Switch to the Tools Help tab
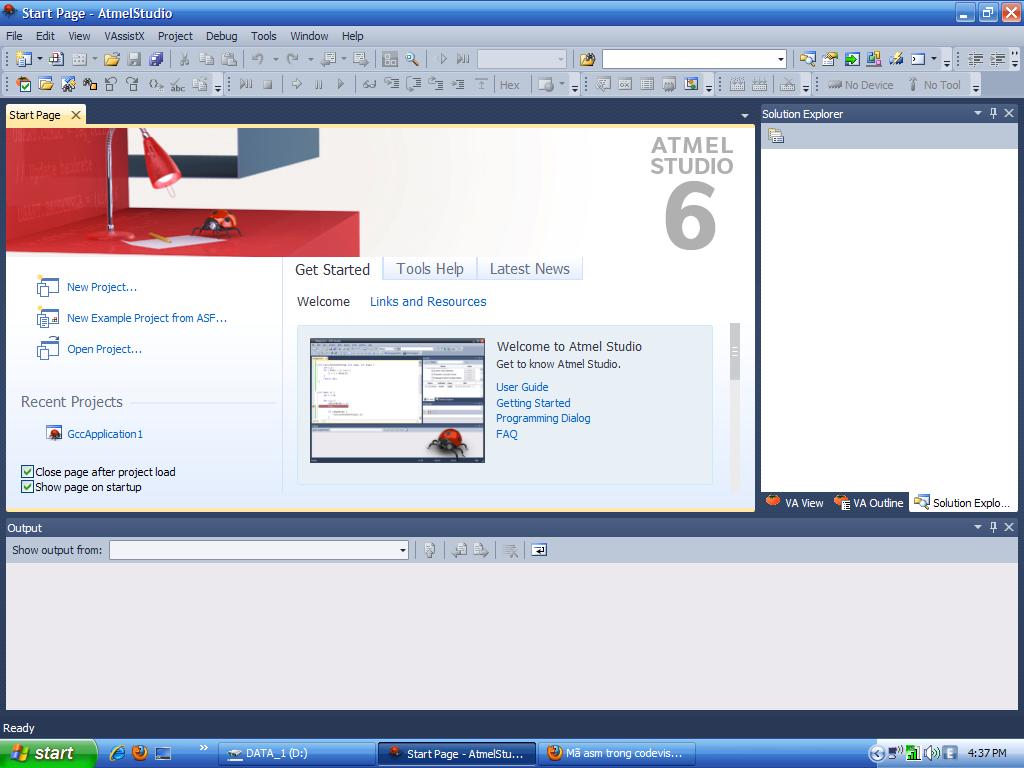 pos(430,269)
